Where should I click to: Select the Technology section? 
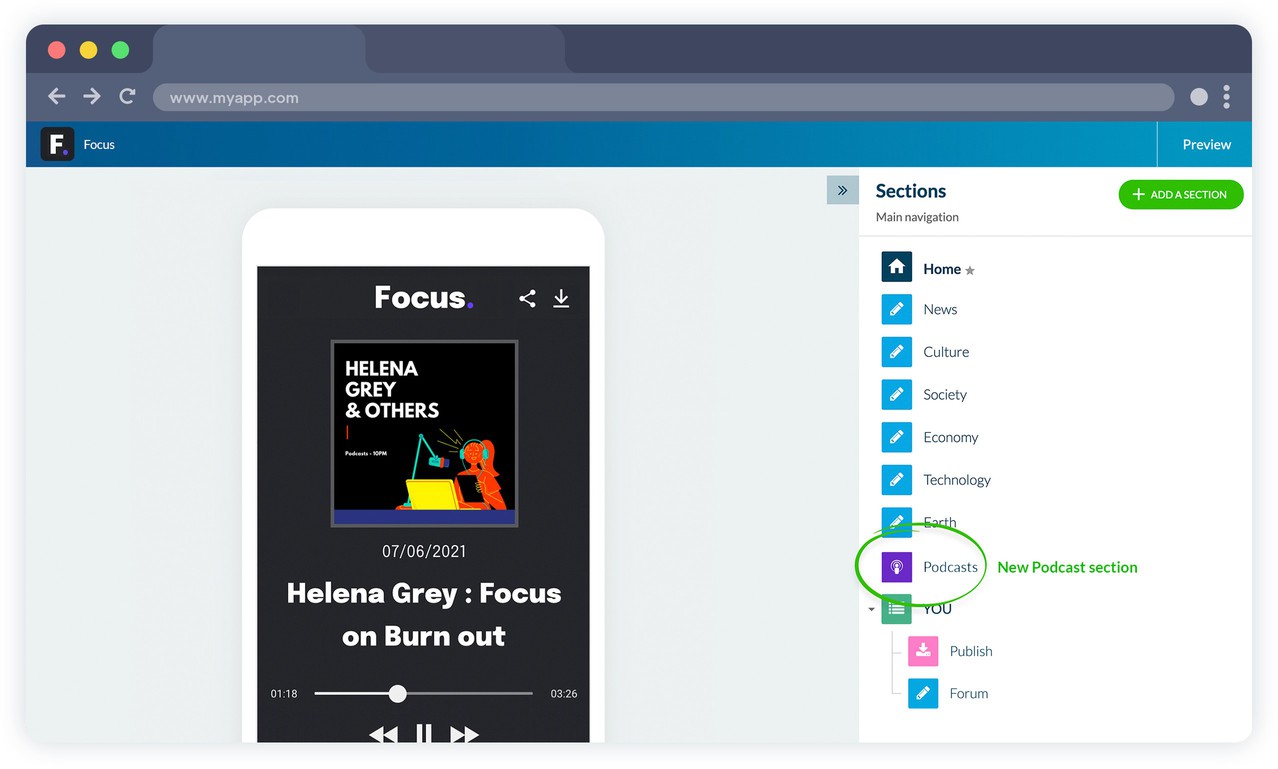pyautogui.click(x=956, y=480)
